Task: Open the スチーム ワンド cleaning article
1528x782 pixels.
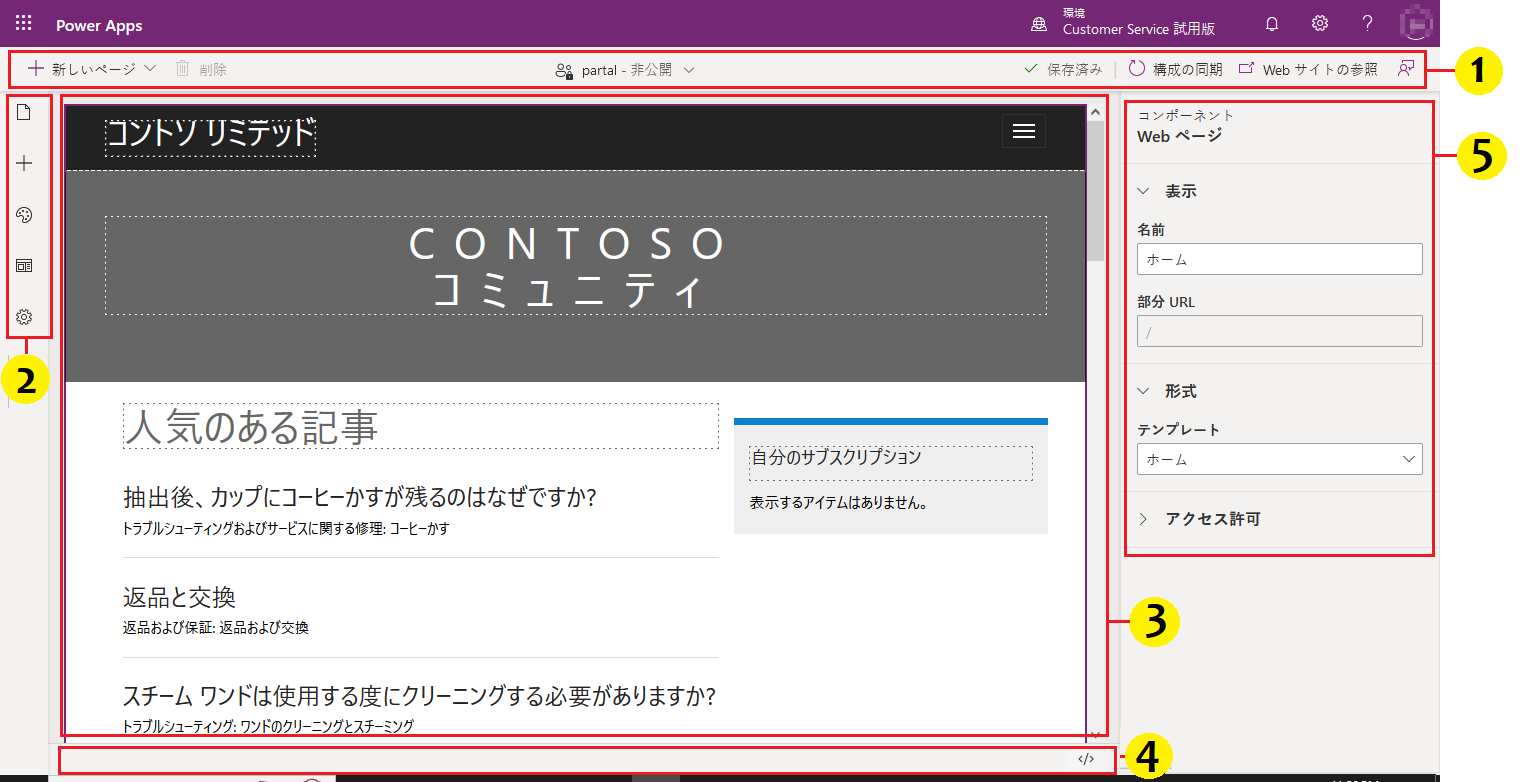Action: [420, 696]
